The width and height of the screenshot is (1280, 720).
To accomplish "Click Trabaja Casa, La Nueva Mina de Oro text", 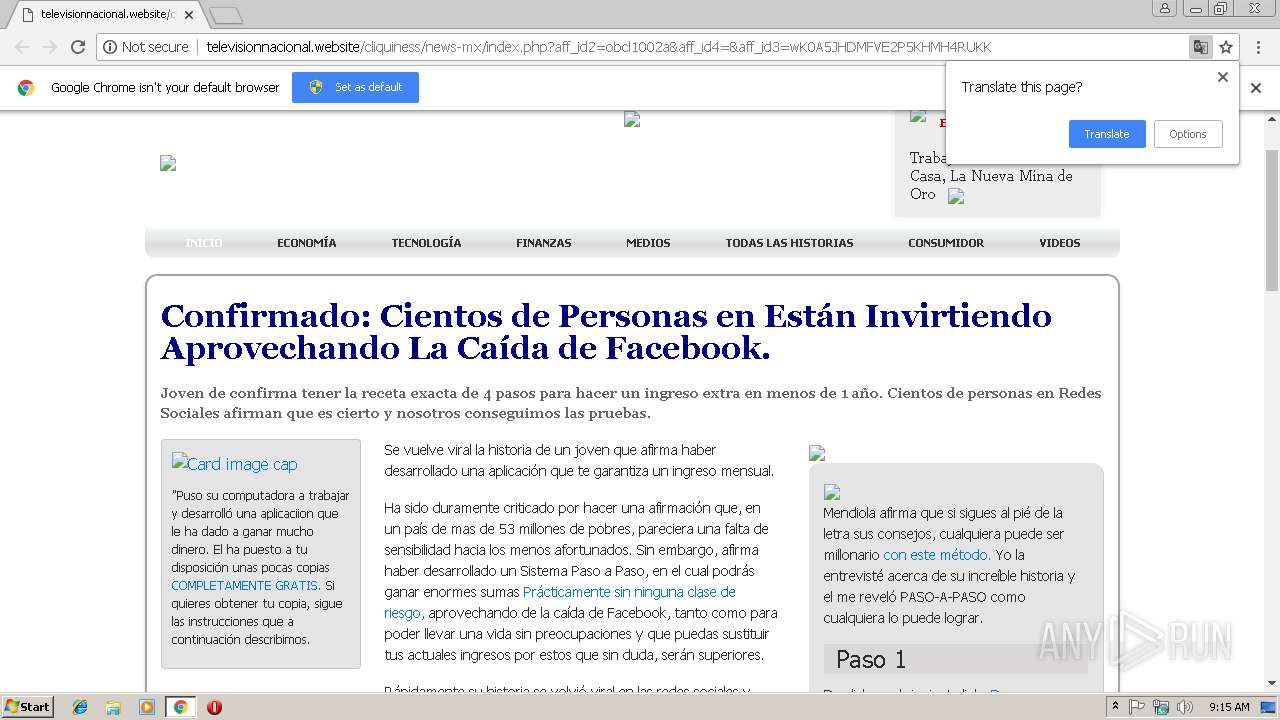I will [991, 176].
